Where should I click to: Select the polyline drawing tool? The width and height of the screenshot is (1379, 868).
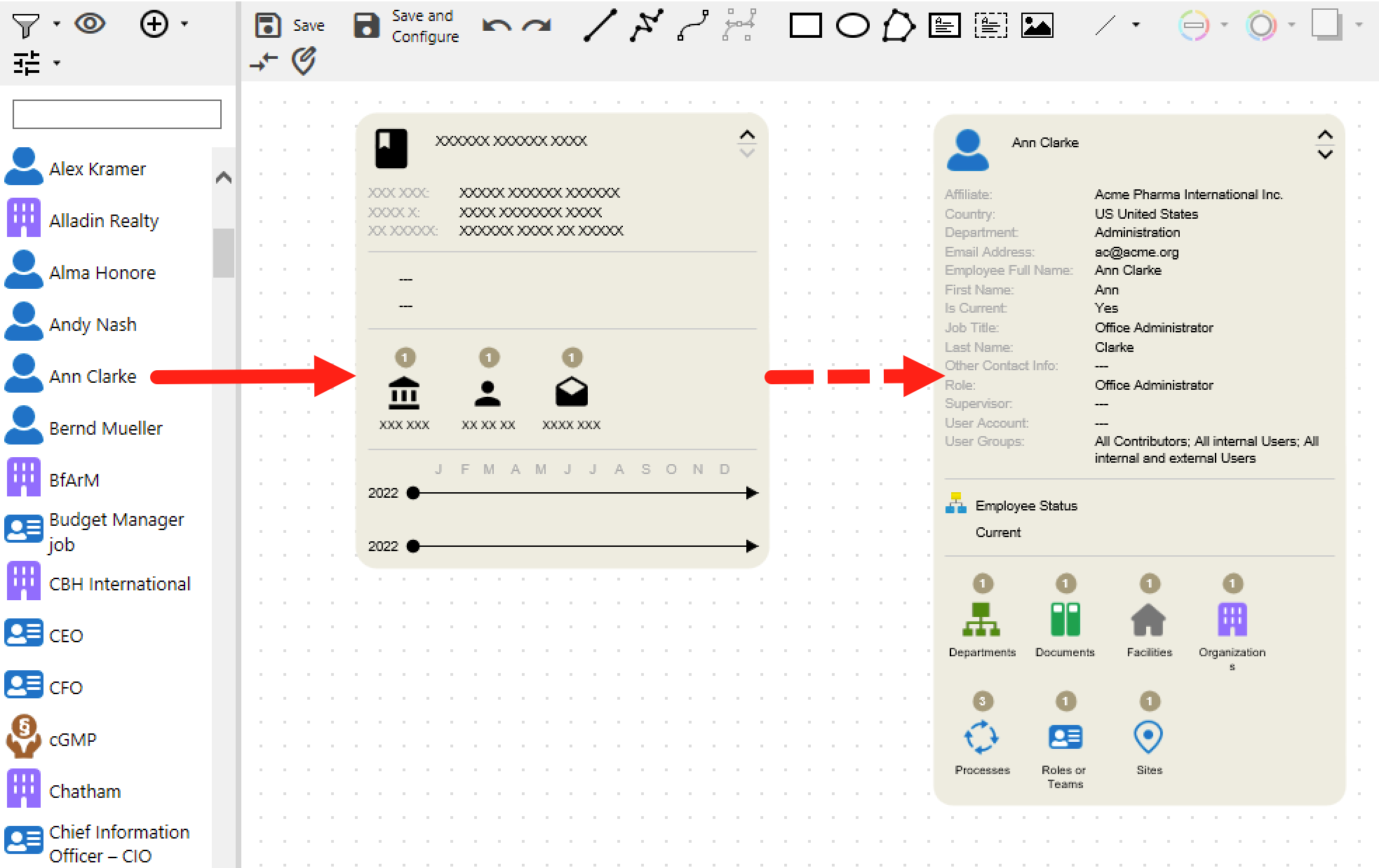[x=646, y=26]
